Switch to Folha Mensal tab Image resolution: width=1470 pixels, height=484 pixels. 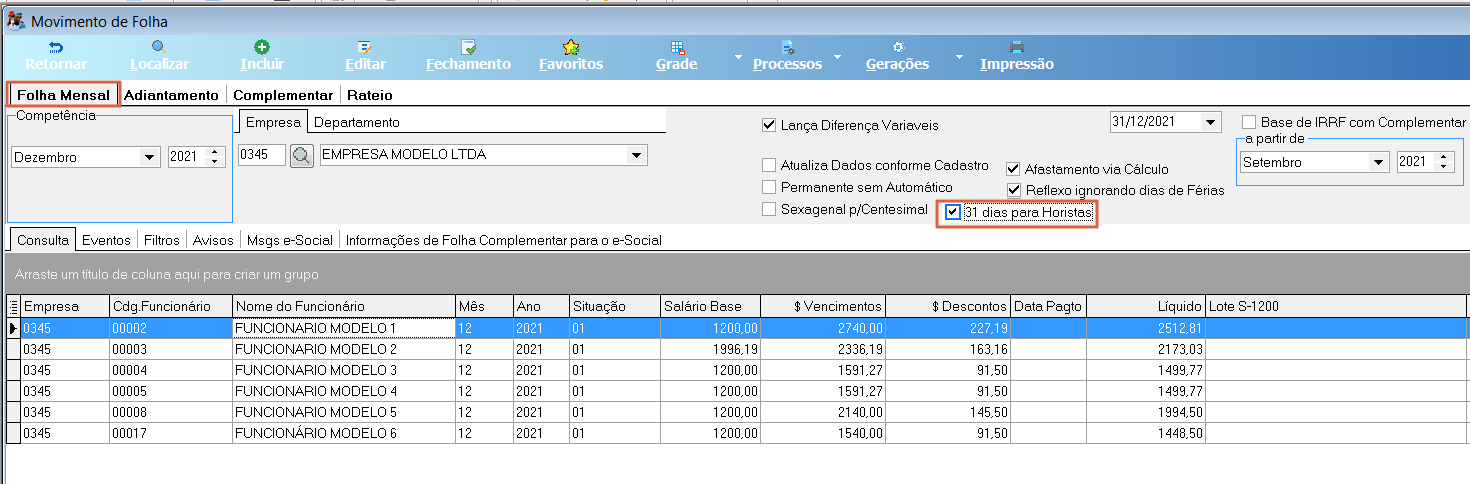tap(63, 95)
